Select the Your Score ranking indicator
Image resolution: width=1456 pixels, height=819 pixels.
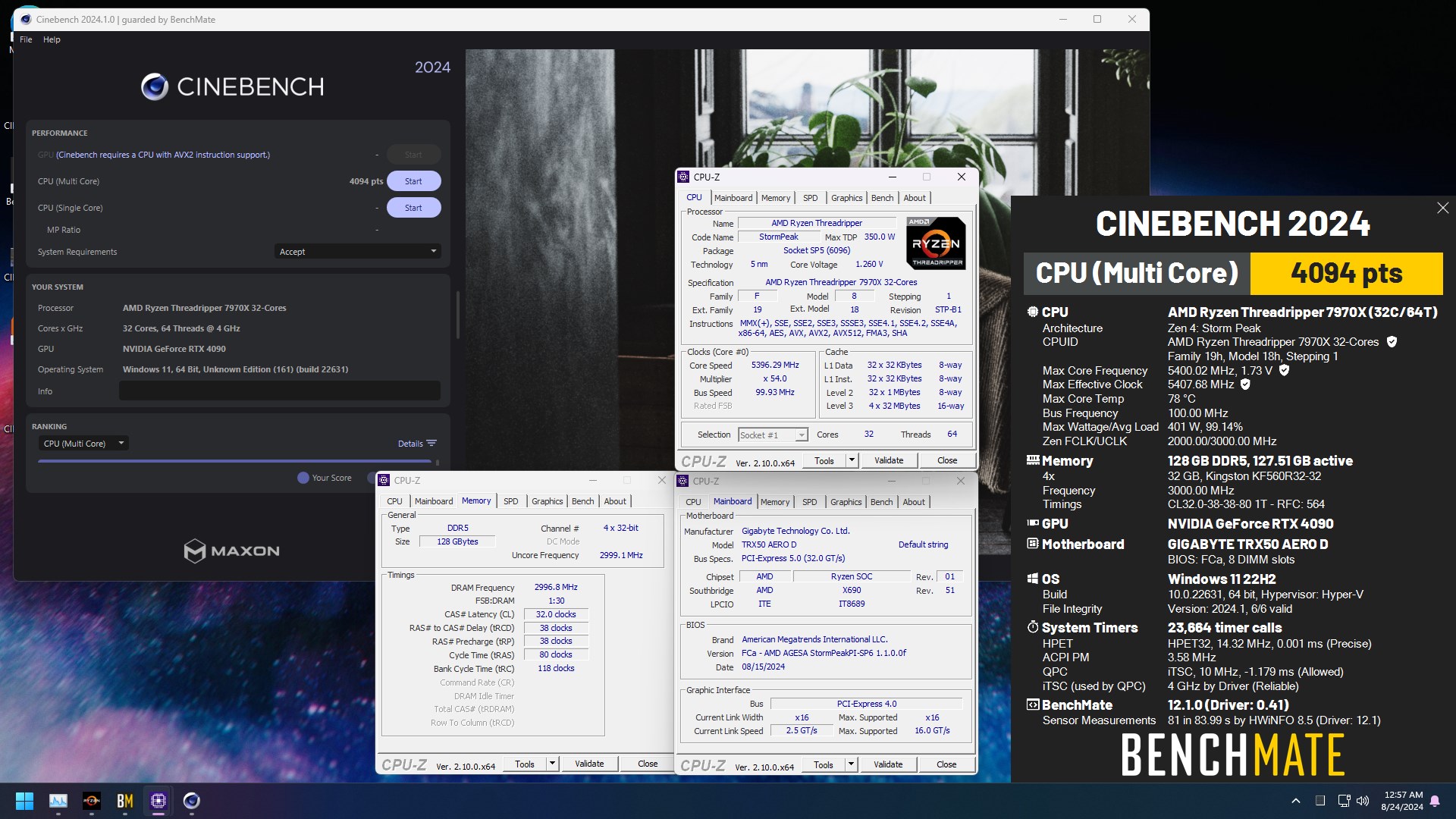coord(325,478)
